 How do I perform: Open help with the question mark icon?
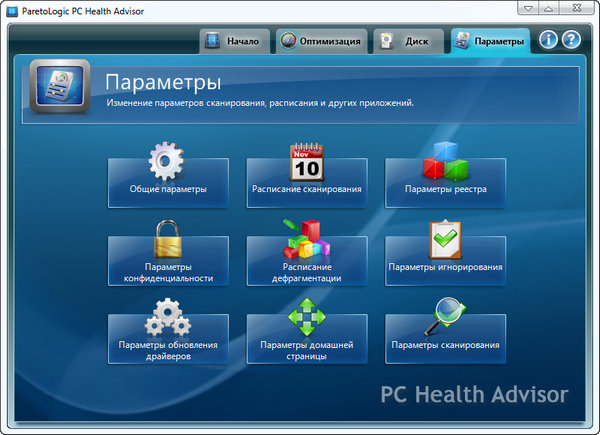tap(571, 41)
